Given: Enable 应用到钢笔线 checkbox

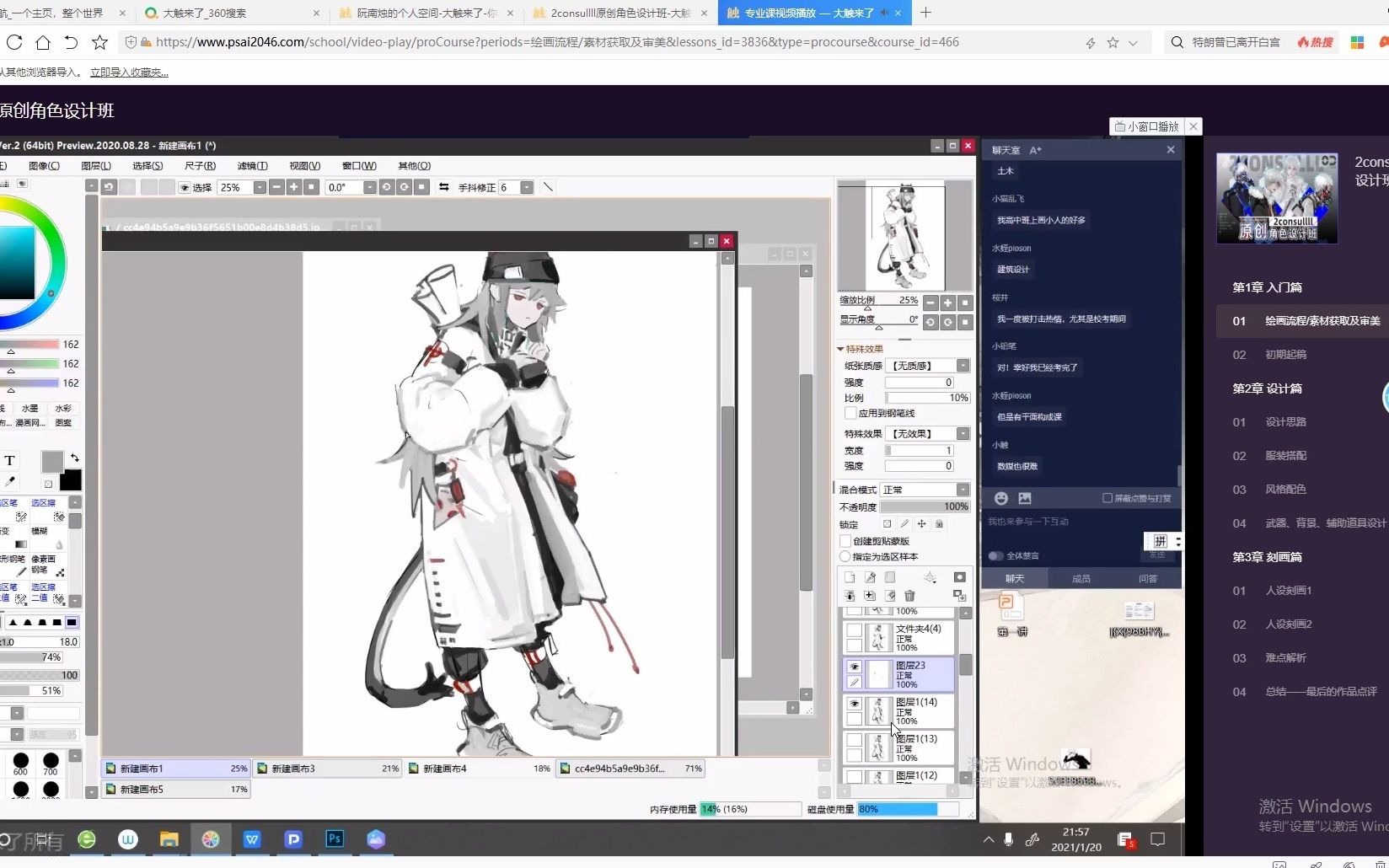Looking at the screenshot, I should click(850, 413).
